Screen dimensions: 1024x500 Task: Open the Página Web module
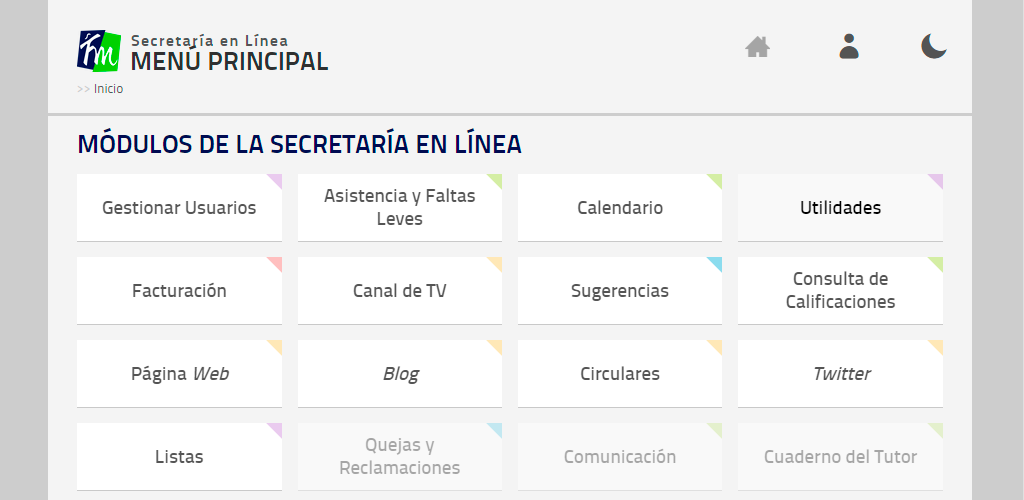tap(179, 374)
